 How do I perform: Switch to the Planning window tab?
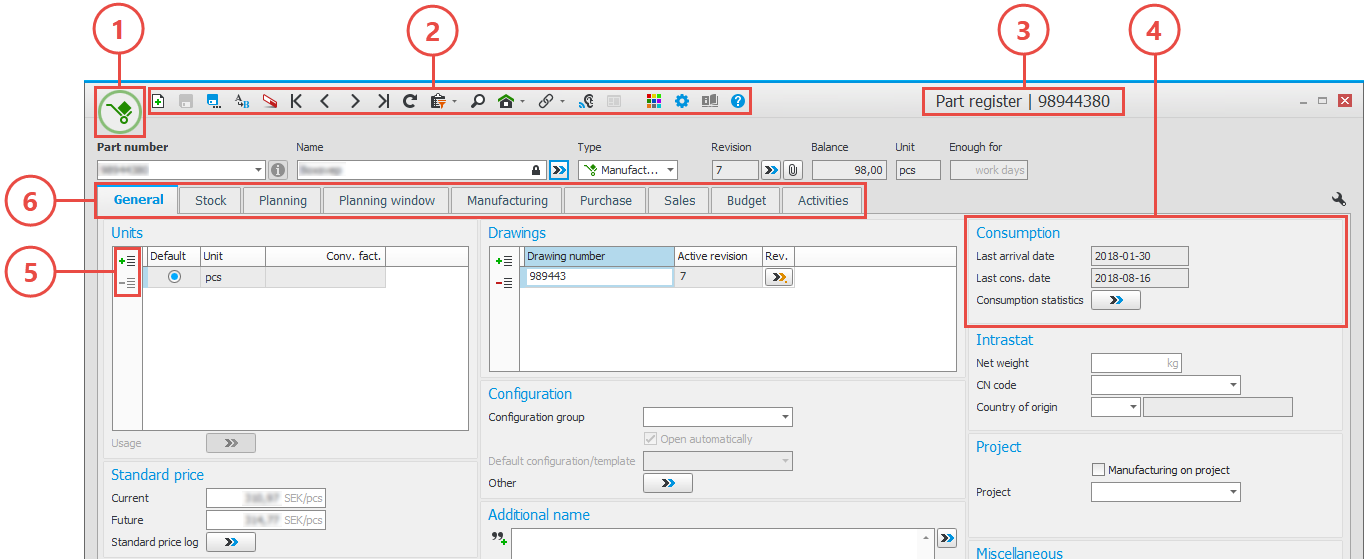click(x=387, y=200)
